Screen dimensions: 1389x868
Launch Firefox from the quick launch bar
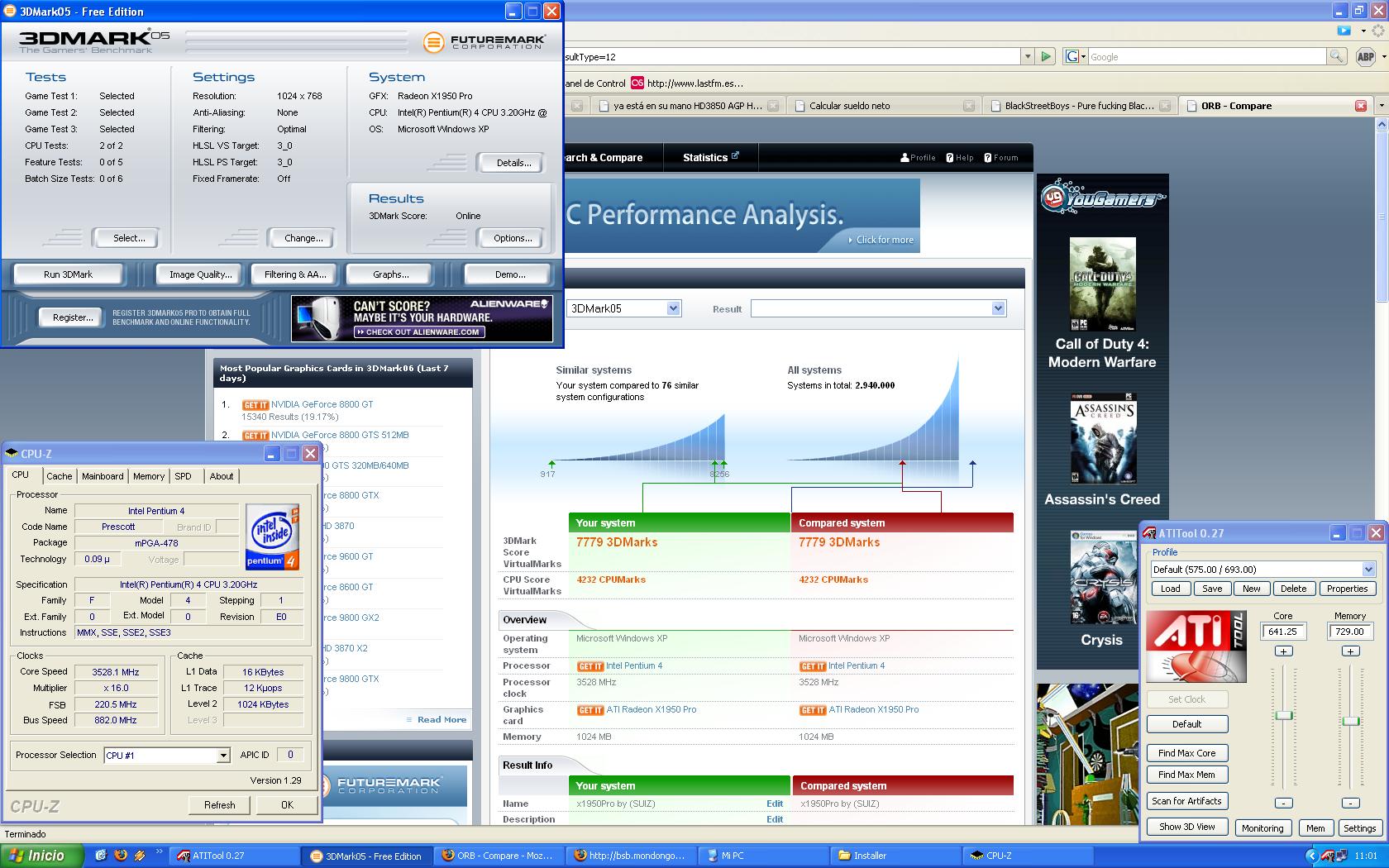click(x=121, y=856)
